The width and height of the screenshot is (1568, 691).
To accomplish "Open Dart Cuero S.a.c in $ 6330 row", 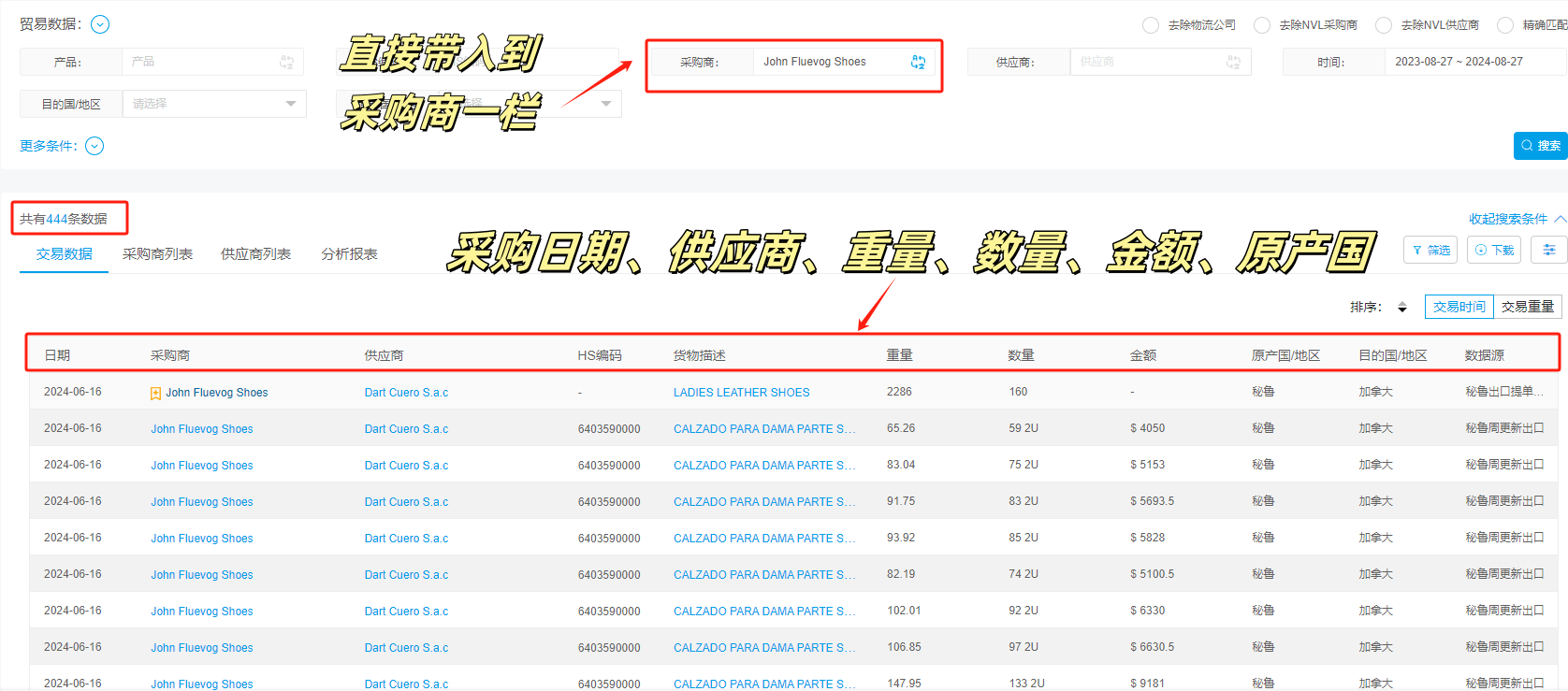I will pyautogui.click(x=406, y=612).
